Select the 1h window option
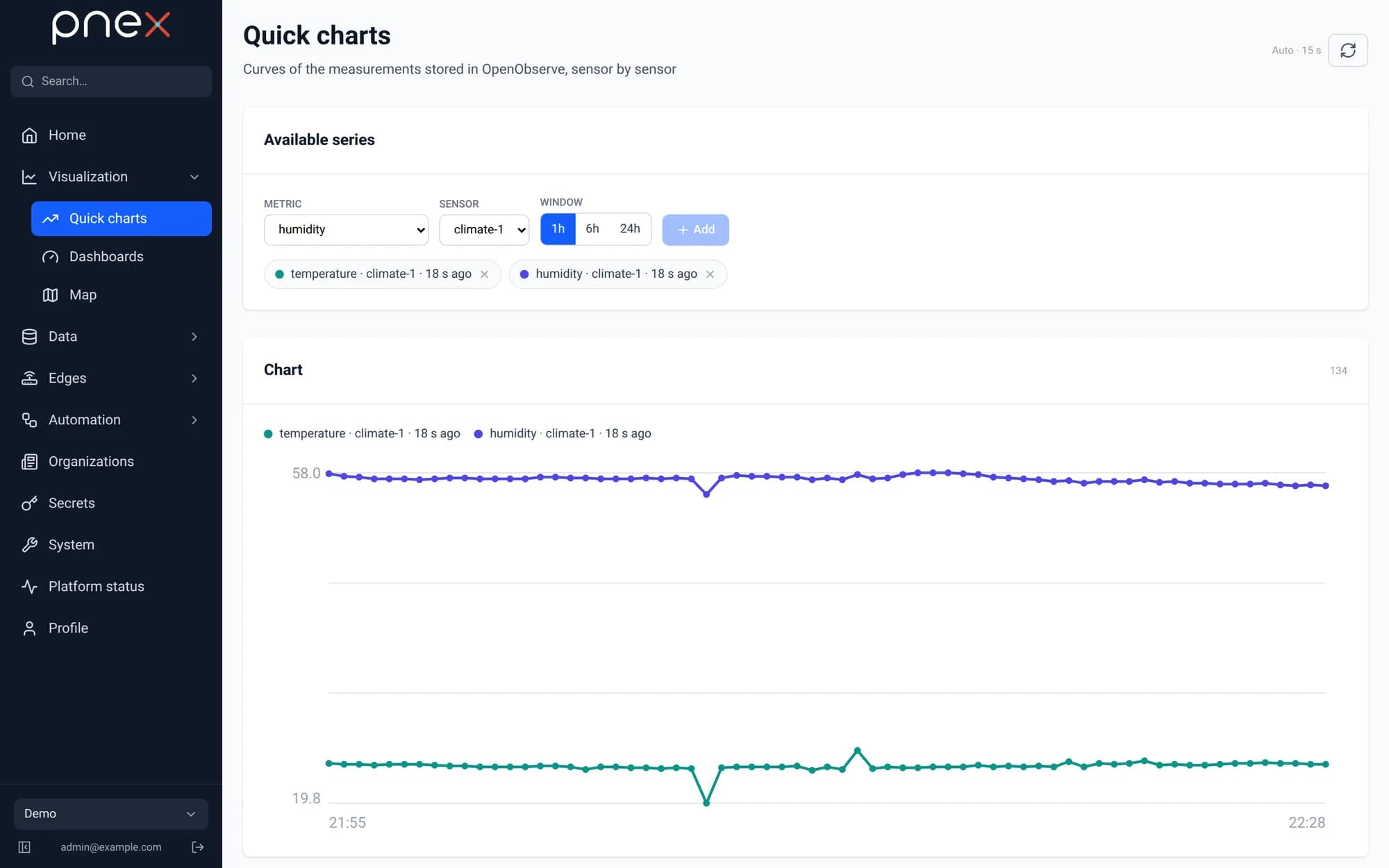The height and width of the screenshot is (868, 1389). coord(558,229)
